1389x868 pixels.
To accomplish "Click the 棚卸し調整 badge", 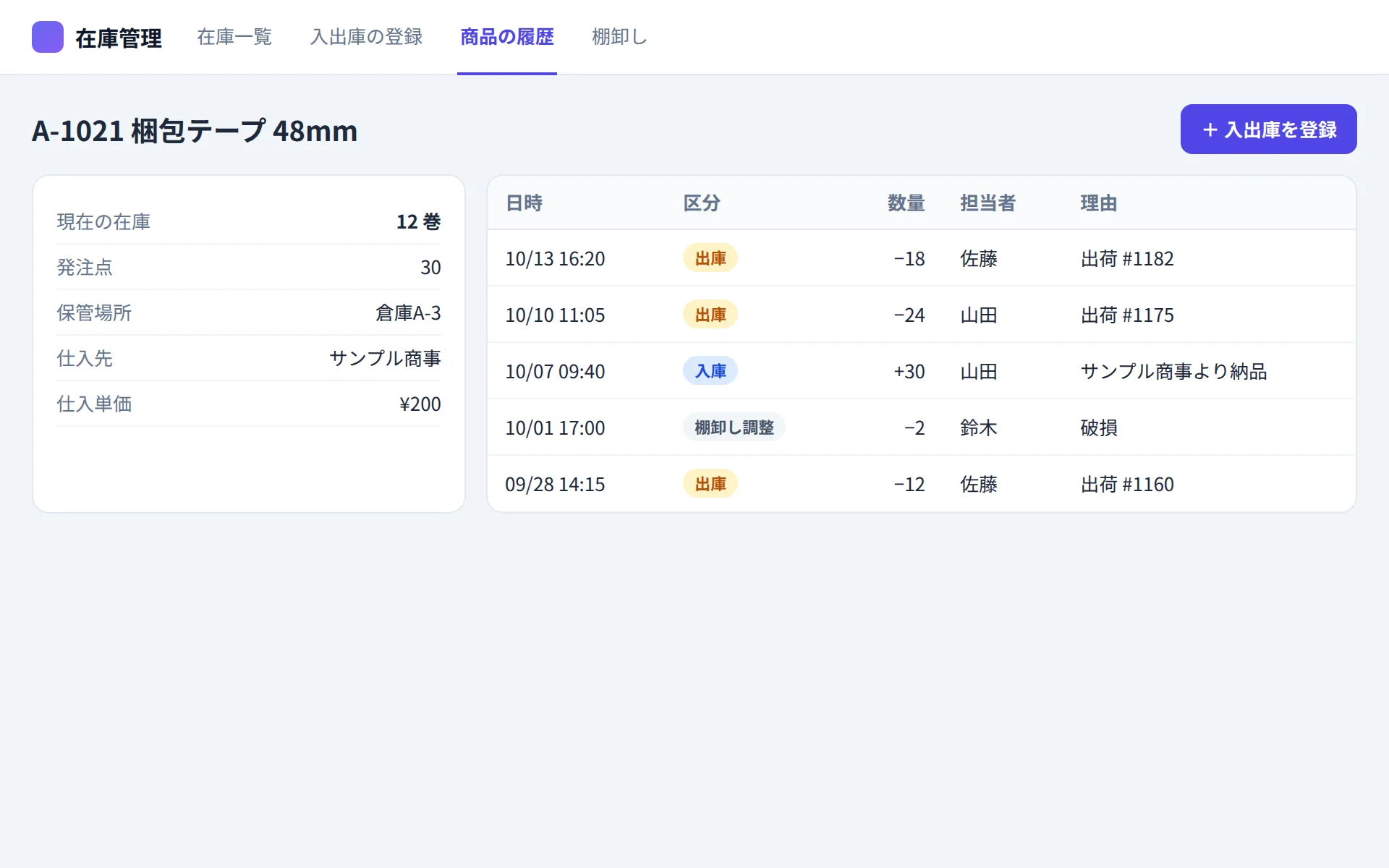I will [x=734, y=427].
